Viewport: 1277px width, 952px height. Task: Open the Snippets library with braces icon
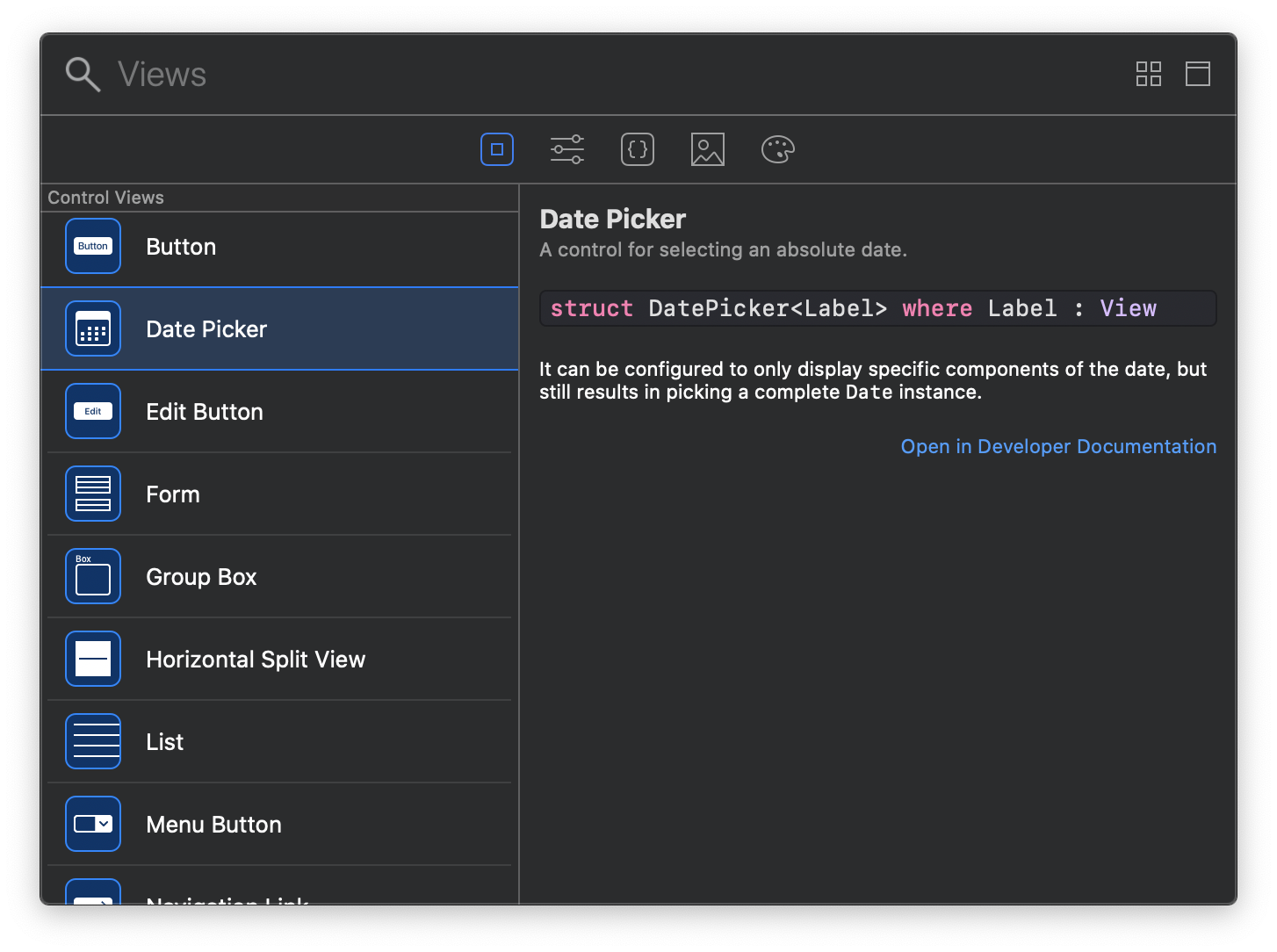(638, 149)
